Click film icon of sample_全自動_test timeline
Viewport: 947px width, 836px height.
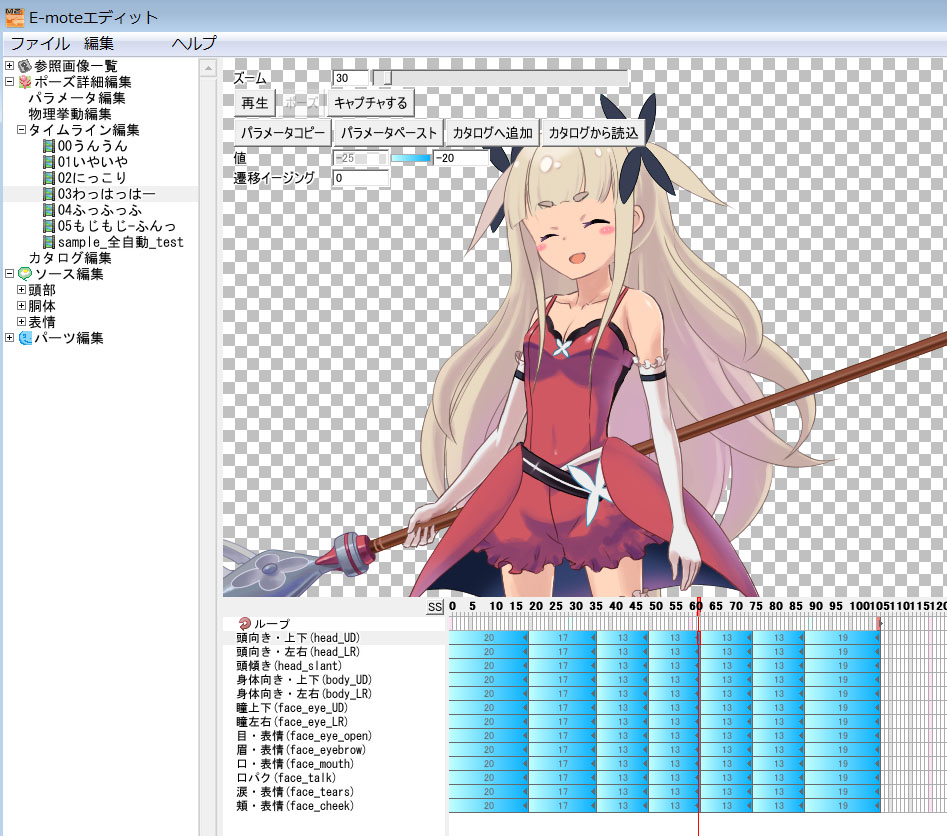click(49, 242)
